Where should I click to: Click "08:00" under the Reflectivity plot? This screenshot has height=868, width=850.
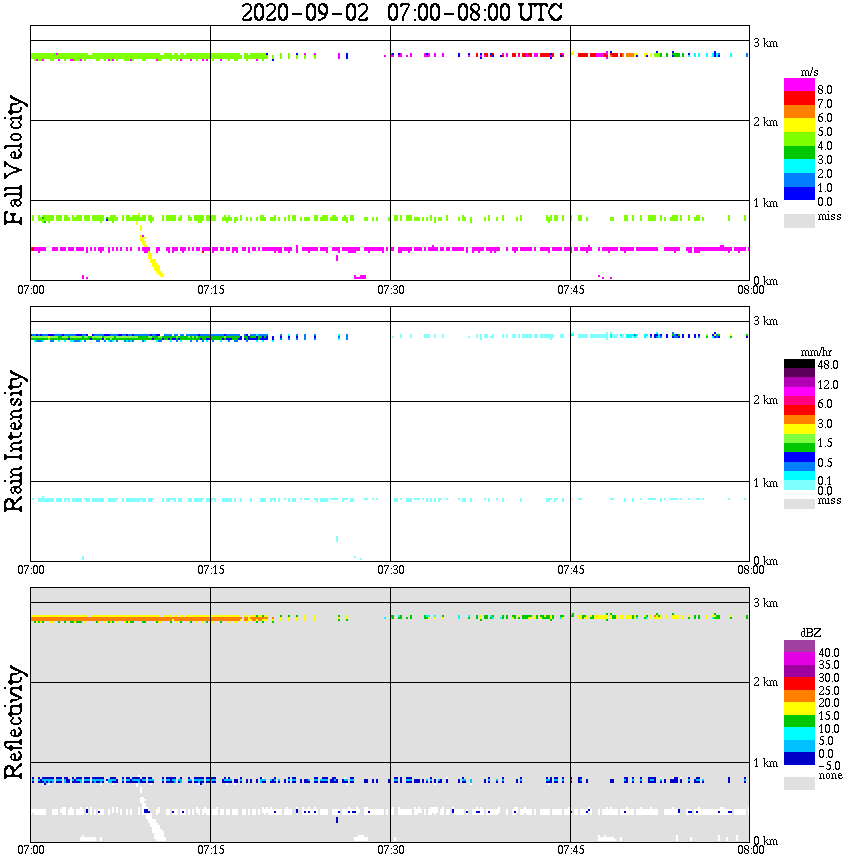pyautogui.click(x=751, y=850)
